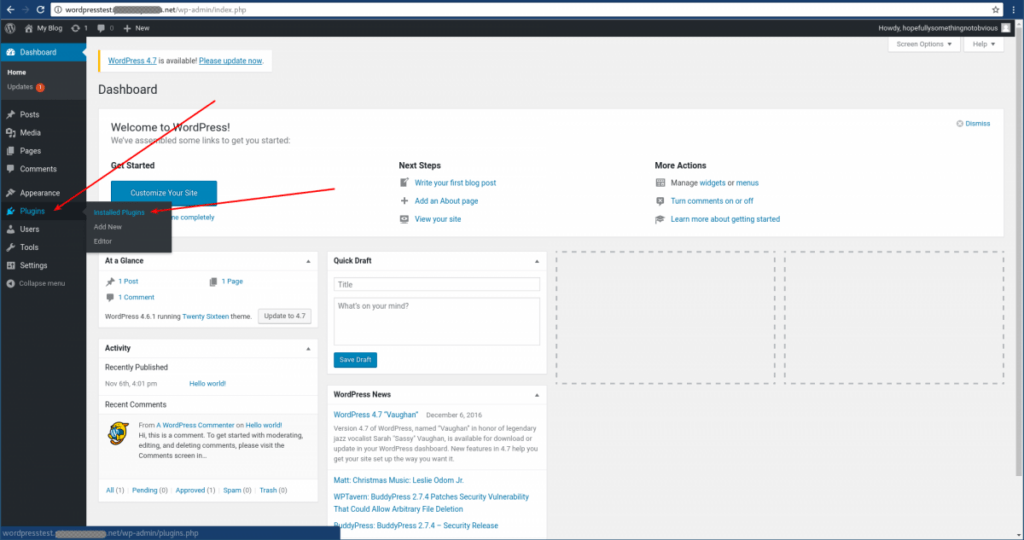Reload page with browser refresh icon
Image resolution: width=1024 pixels, height=540 pixels.
pyautogui.click(x=40, y=9)
